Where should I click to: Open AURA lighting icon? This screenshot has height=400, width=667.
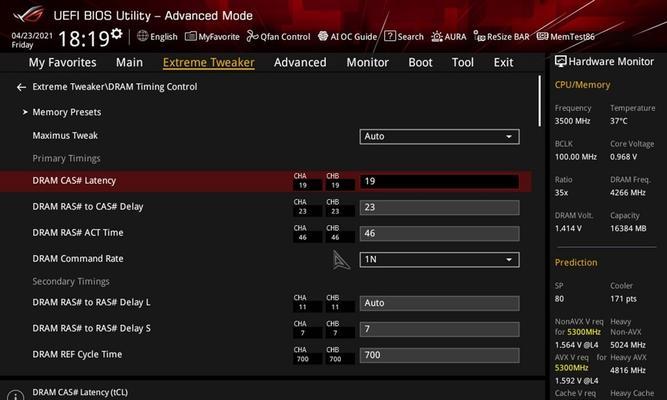click(437, 37)
